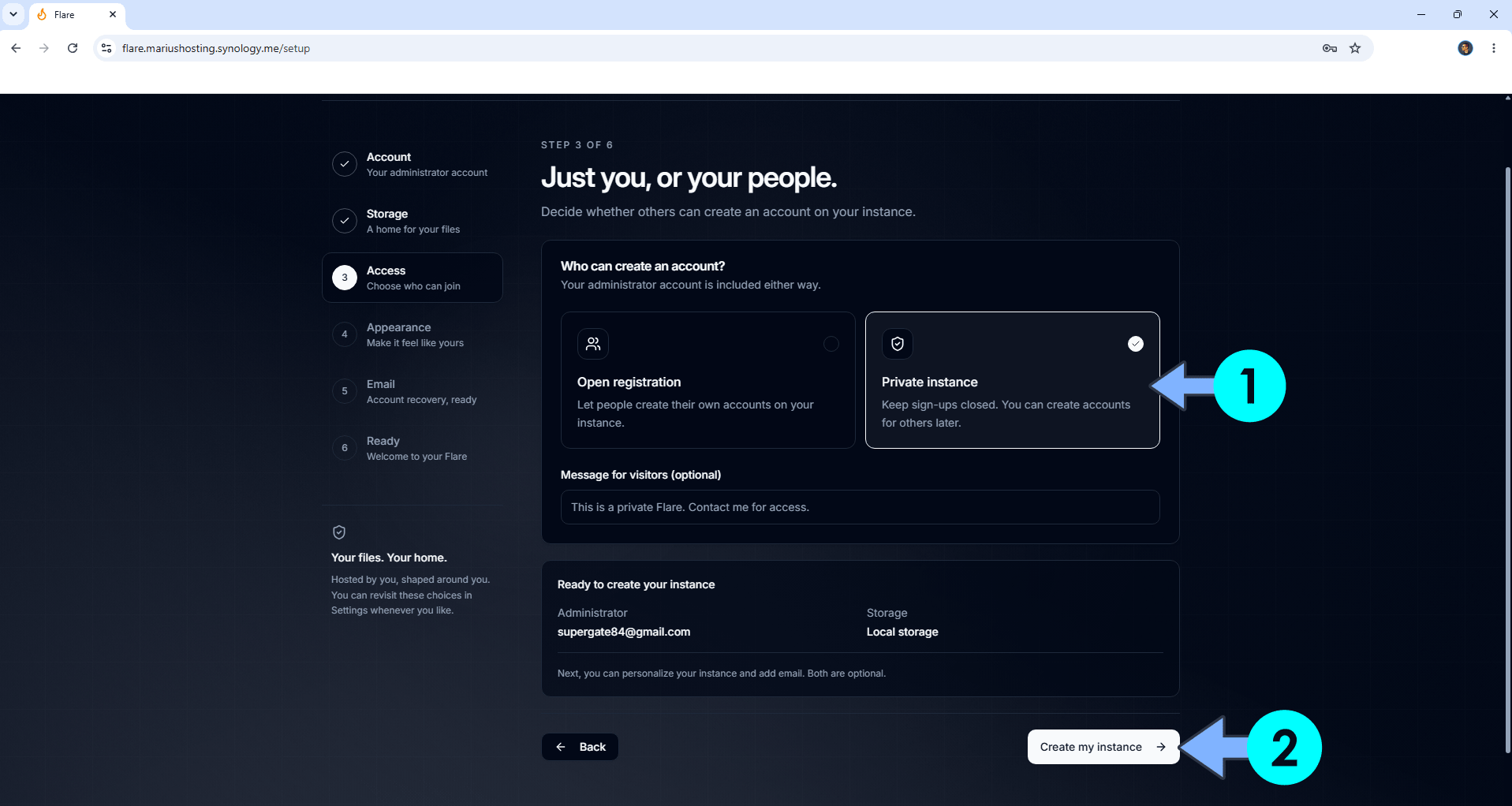Click the Message for visitors input field
This screenshot has height=806, width=1512.
(860, 507)
